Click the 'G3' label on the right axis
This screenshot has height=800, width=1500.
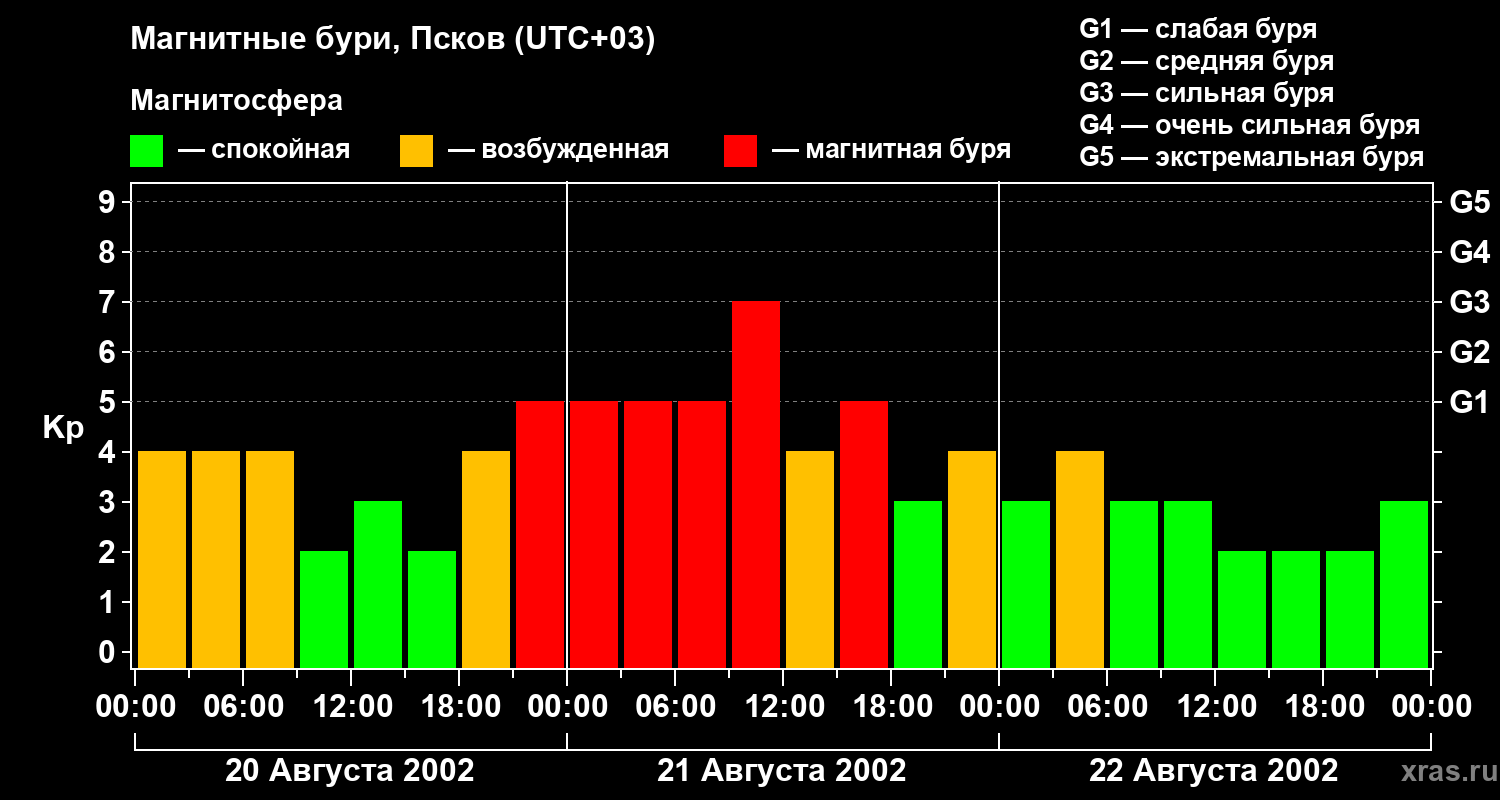pos(1469,302)
